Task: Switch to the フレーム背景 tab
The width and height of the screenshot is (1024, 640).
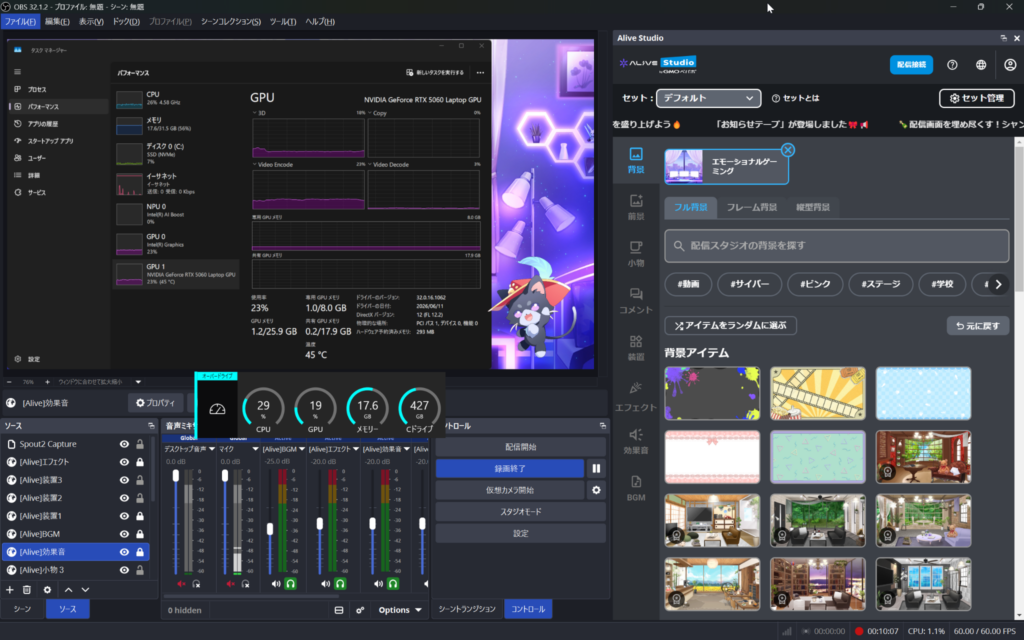Action: [x=752, y=207]
